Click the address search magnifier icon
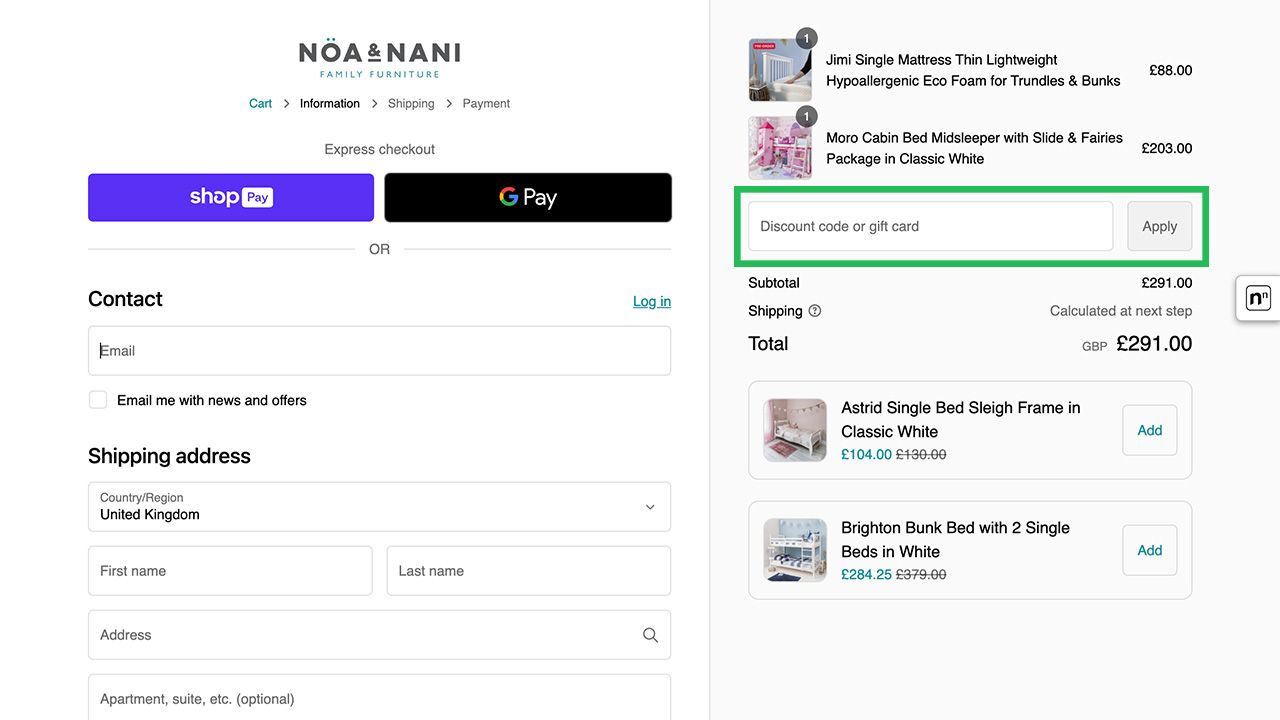Screen dimensions: 1280x720 [x=650, y=635]
